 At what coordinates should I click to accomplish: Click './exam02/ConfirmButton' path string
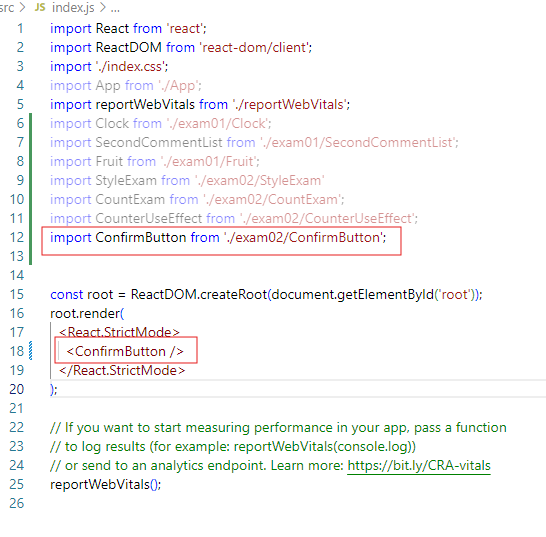coord(304,238)
